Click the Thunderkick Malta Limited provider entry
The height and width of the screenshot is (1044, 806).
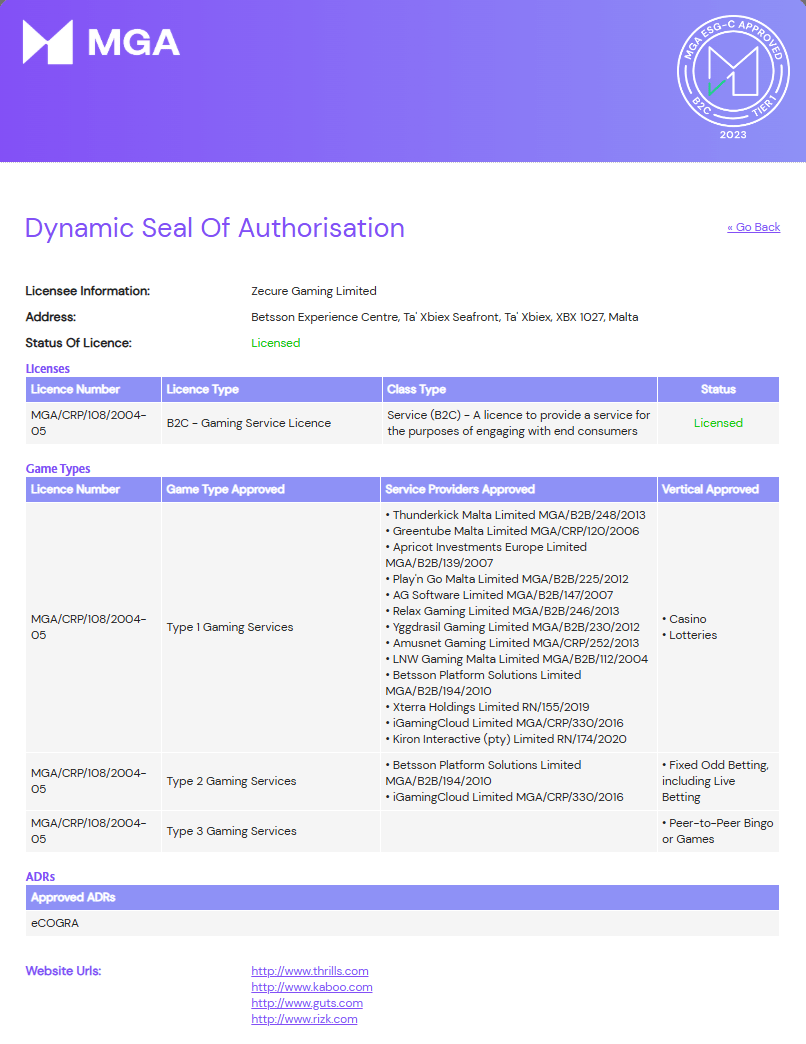point(515,515)
